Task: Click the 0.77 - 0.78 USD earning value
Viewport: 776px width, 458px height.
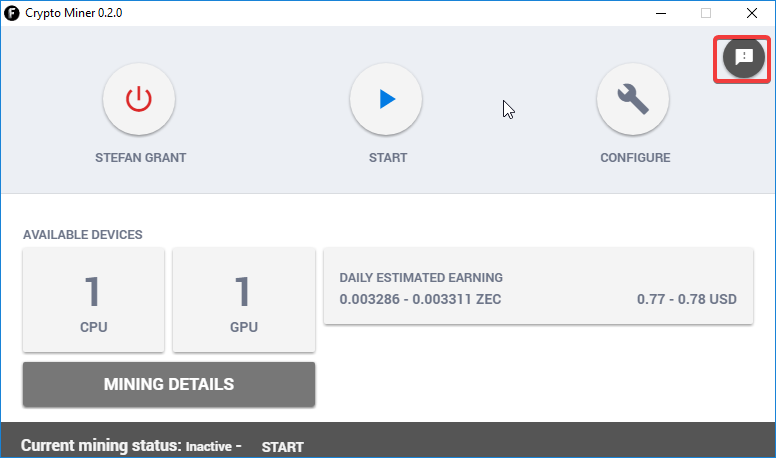Action: click(686, 299)
